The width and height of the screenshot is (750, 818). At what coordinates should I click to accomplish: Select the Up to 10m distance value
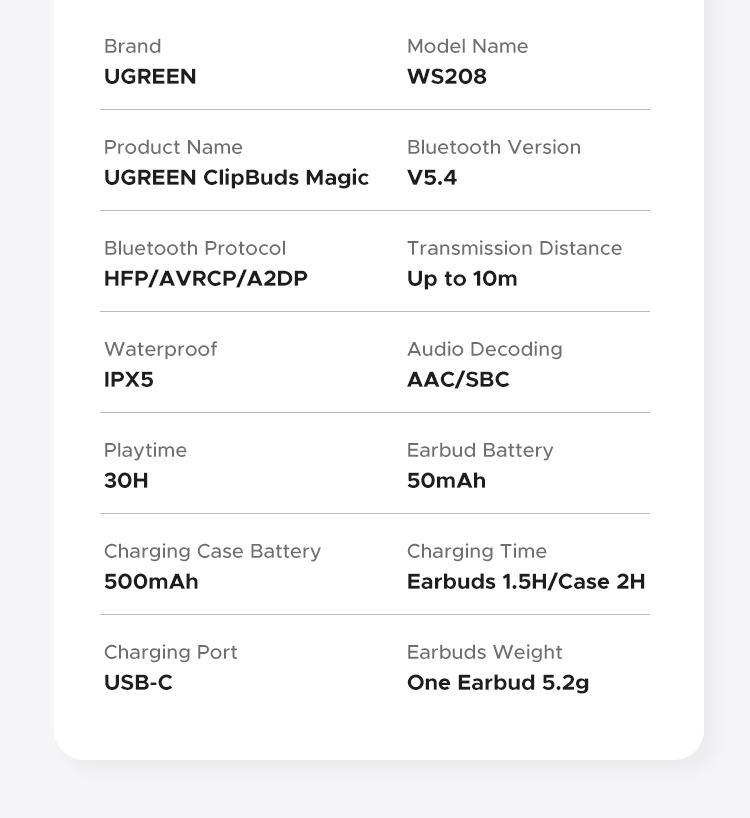click(461, 279)
